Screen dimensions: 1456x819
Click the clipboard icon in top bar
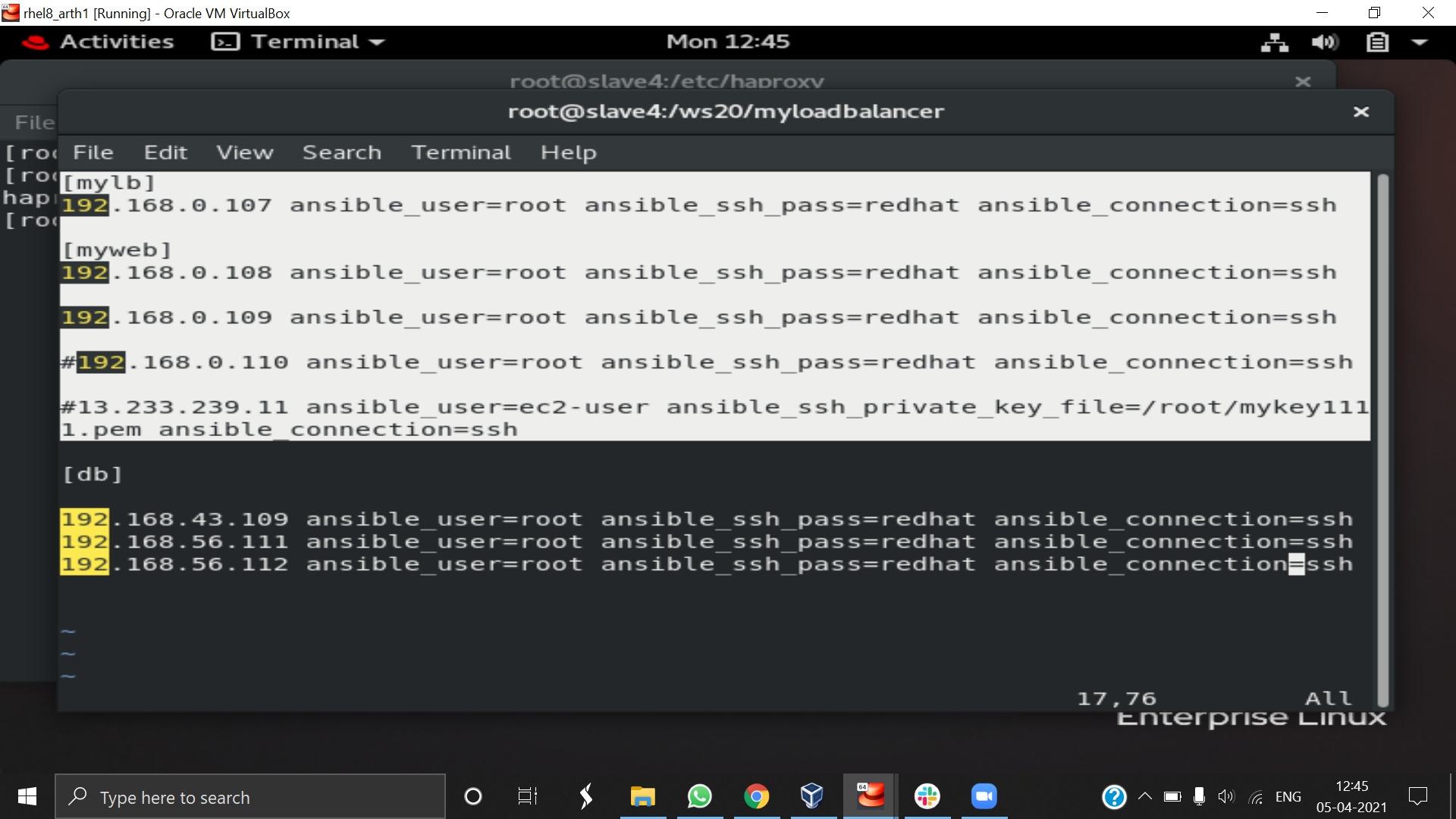[1377, 42]
